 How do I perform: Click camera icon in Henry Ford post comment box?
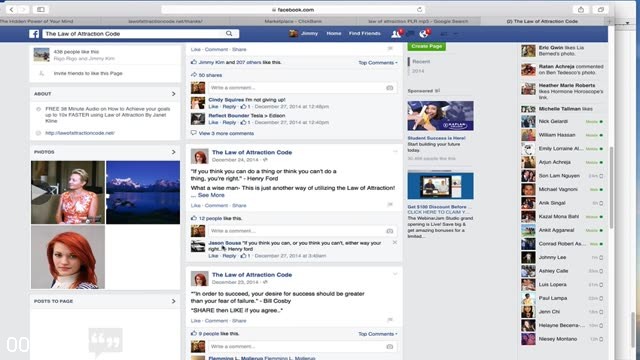390,231
